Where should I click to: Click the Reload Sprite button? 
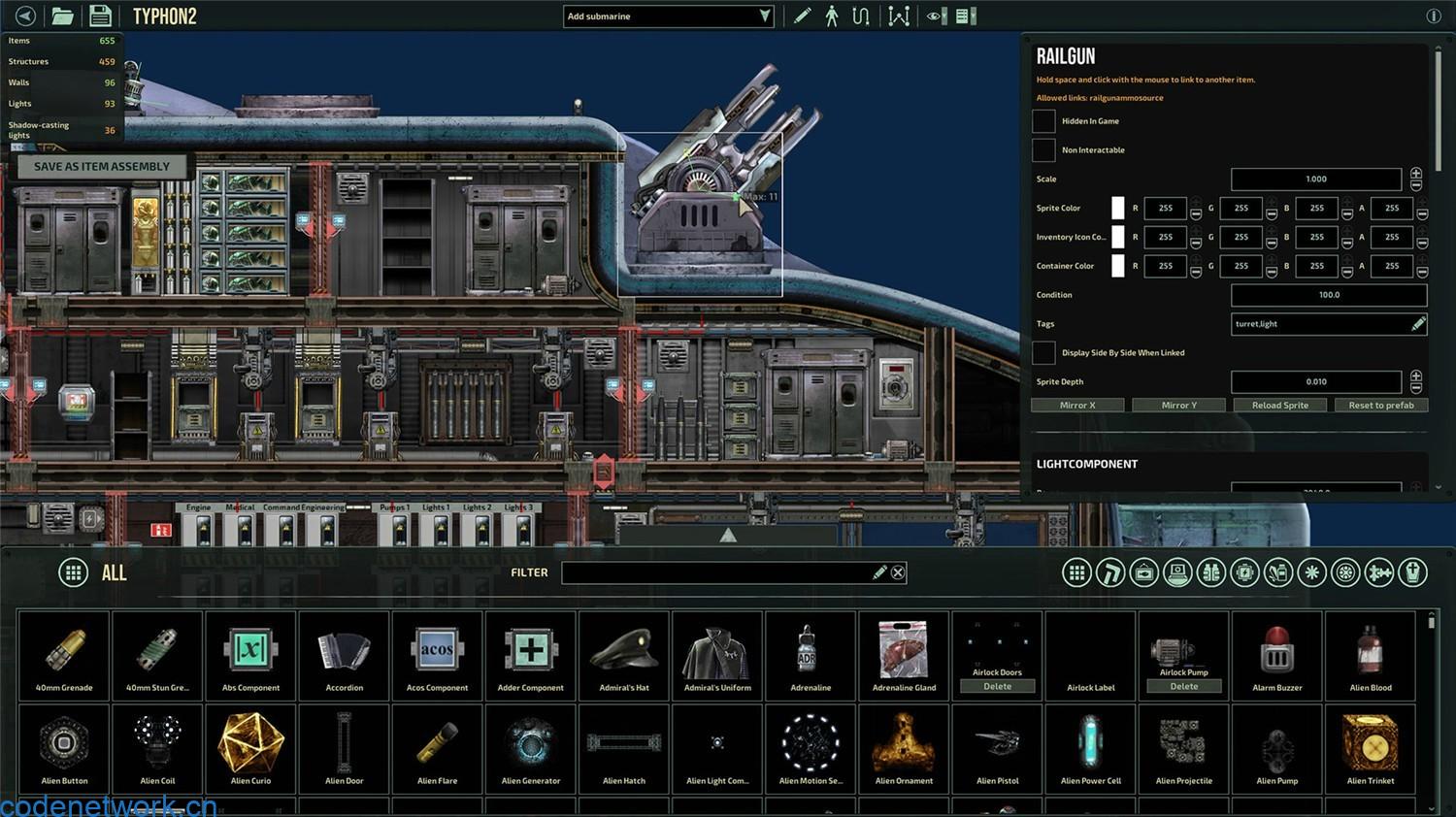1280,406
